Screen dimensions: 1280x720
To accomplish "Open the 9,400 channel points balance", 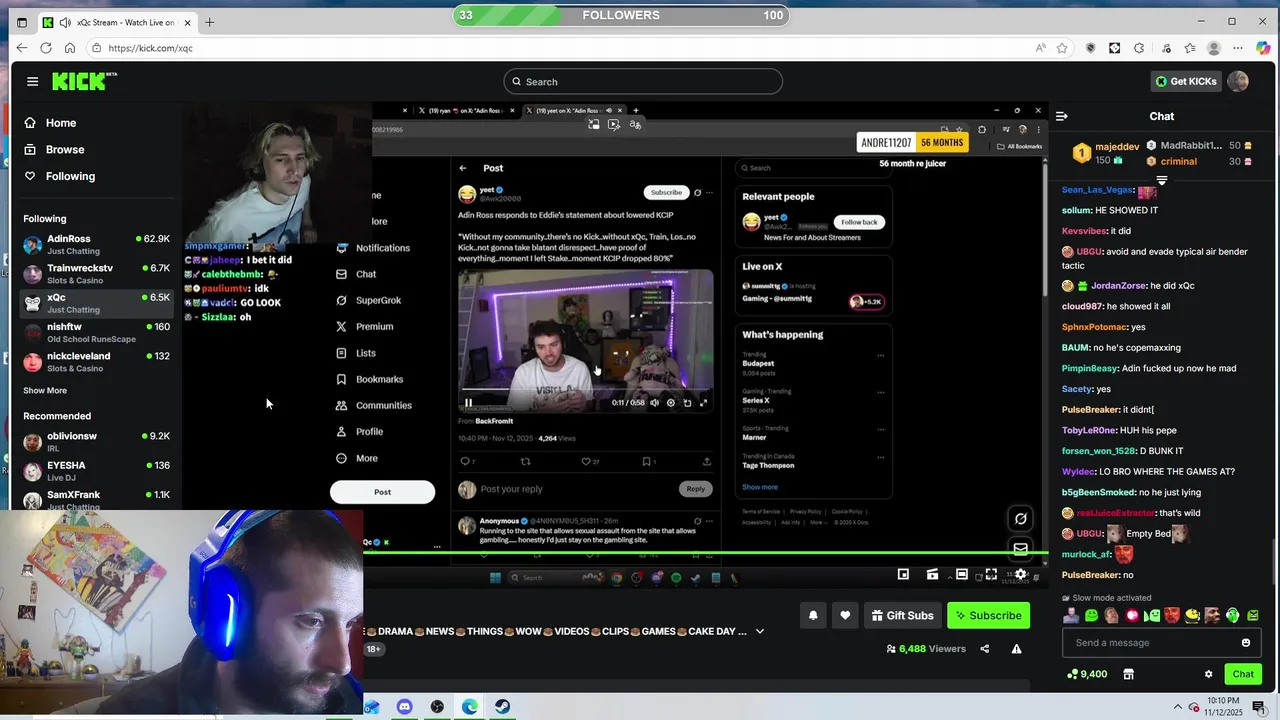I will (x=1087, y=674).
